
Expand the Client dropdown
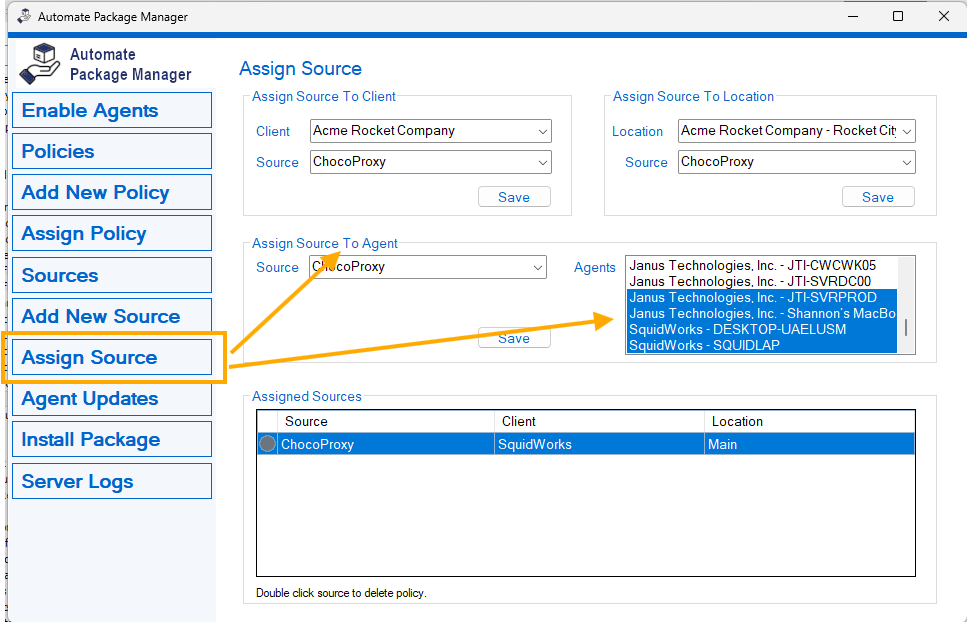tap(542, 131)
